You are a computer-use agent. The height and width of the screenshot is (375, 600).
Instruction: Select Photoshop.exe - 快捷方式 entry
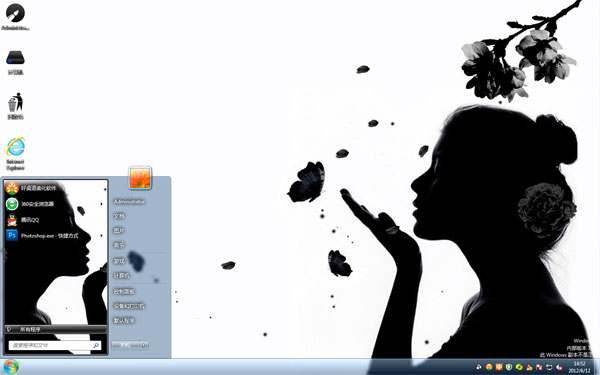[56, 235]
